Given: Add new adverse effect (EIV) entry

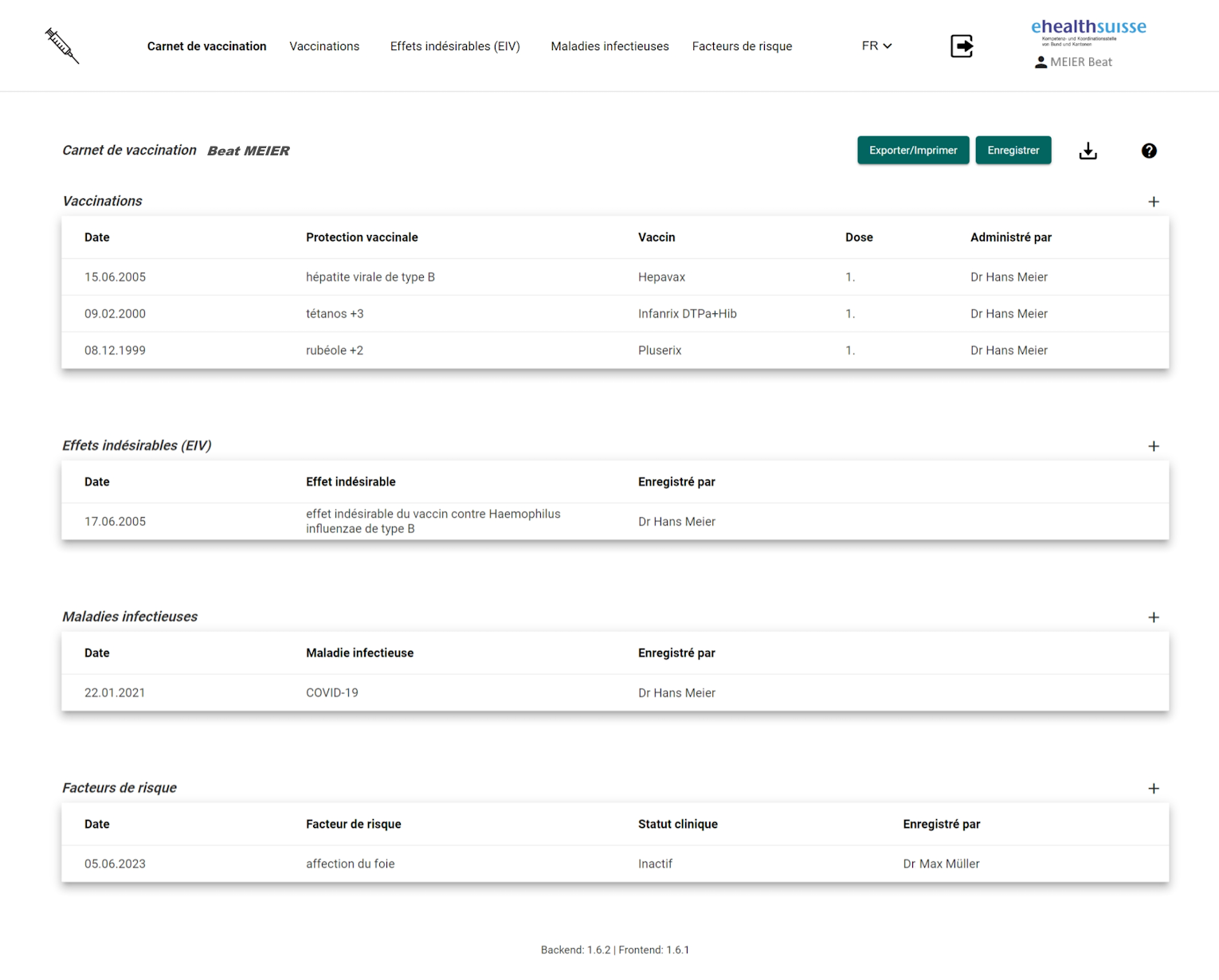Looking at the screenshot, I should coord(1153,446).
